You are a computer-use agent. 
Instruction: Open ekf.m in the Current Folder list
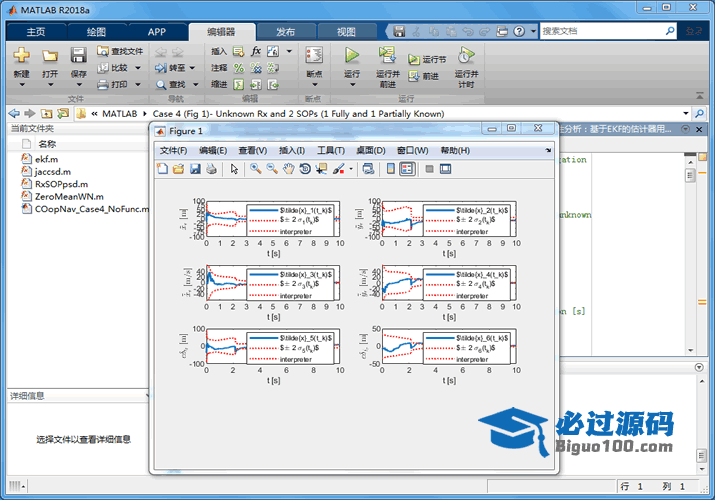click(x=46, y=159)
